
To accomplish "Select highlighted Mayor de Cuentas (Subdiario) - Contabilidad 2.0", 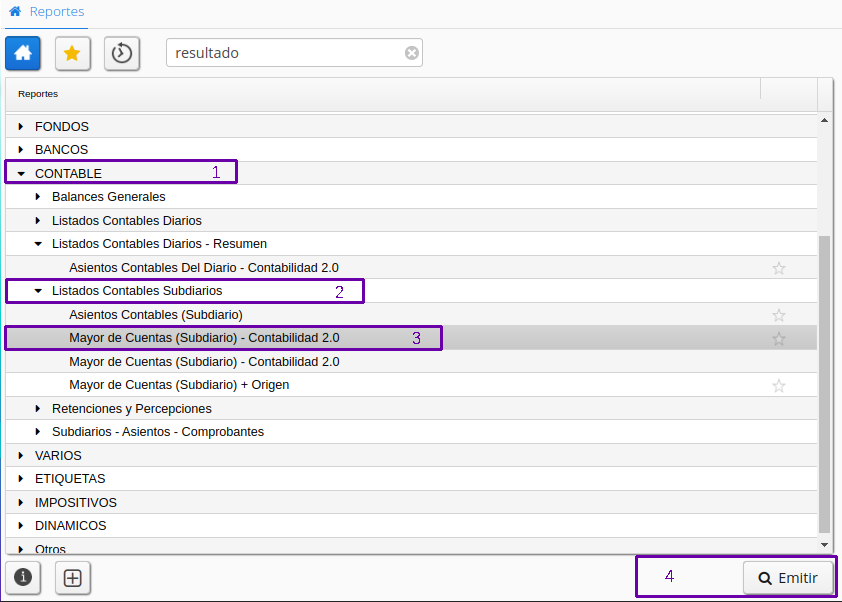I will [x=204, y=338].
